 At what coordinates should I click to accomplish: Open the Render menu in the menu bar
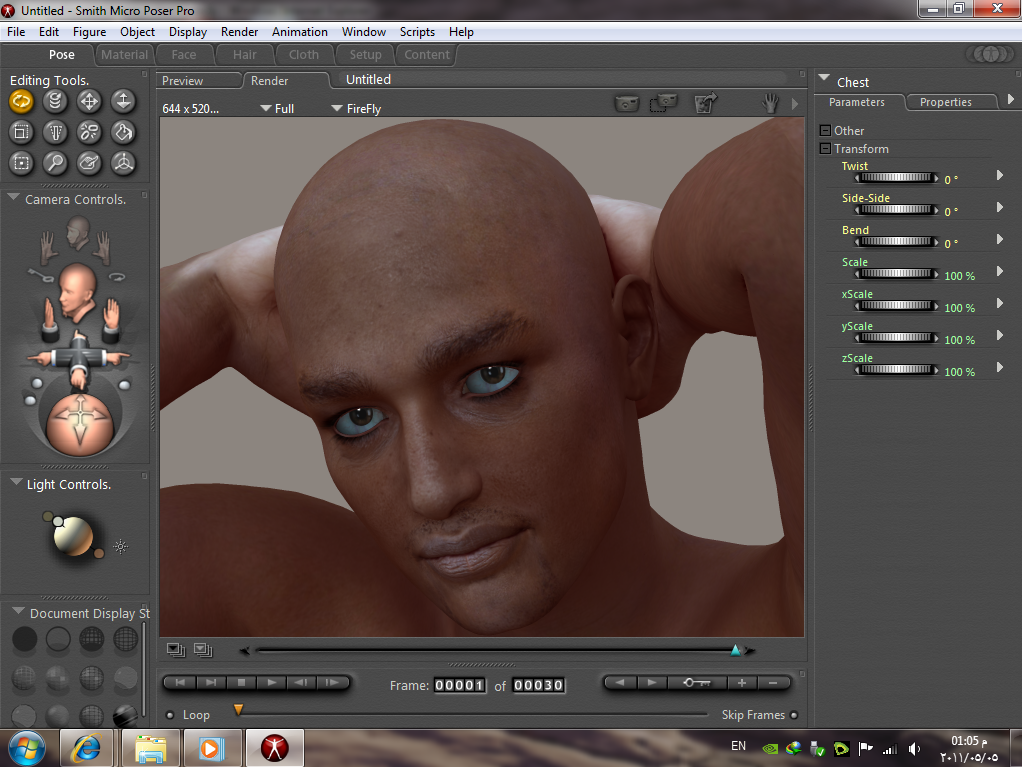coord(239,32)
